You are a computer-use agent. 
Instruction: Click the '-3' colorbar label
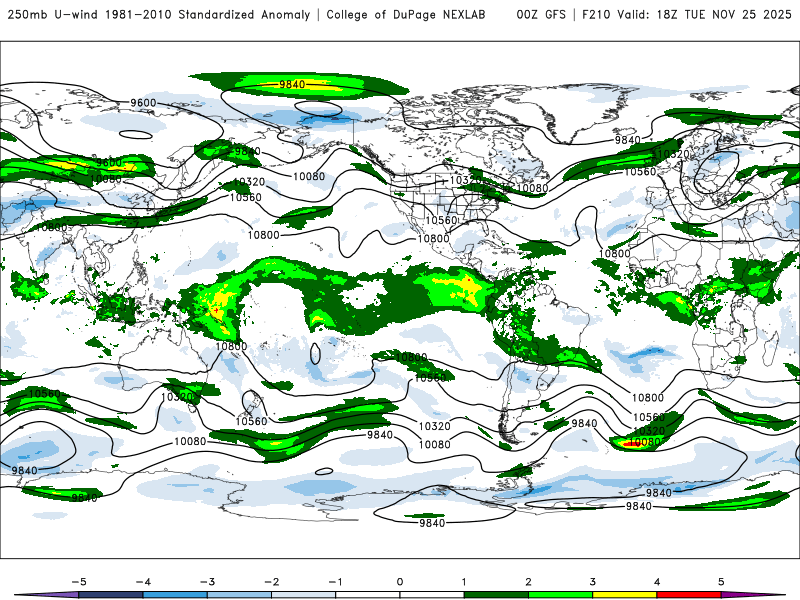tap(207, 582)
